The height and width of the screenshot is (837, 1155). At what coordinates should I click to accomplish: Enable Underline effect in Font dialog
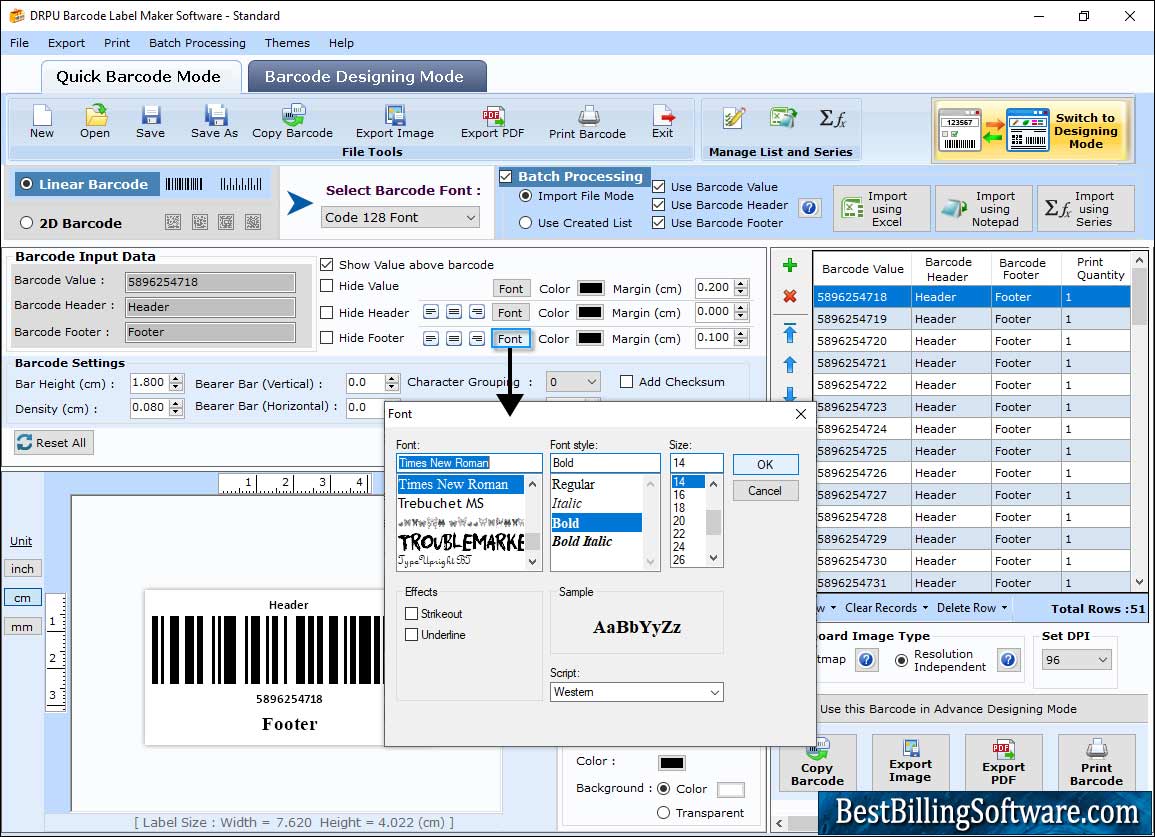[412, 634]
